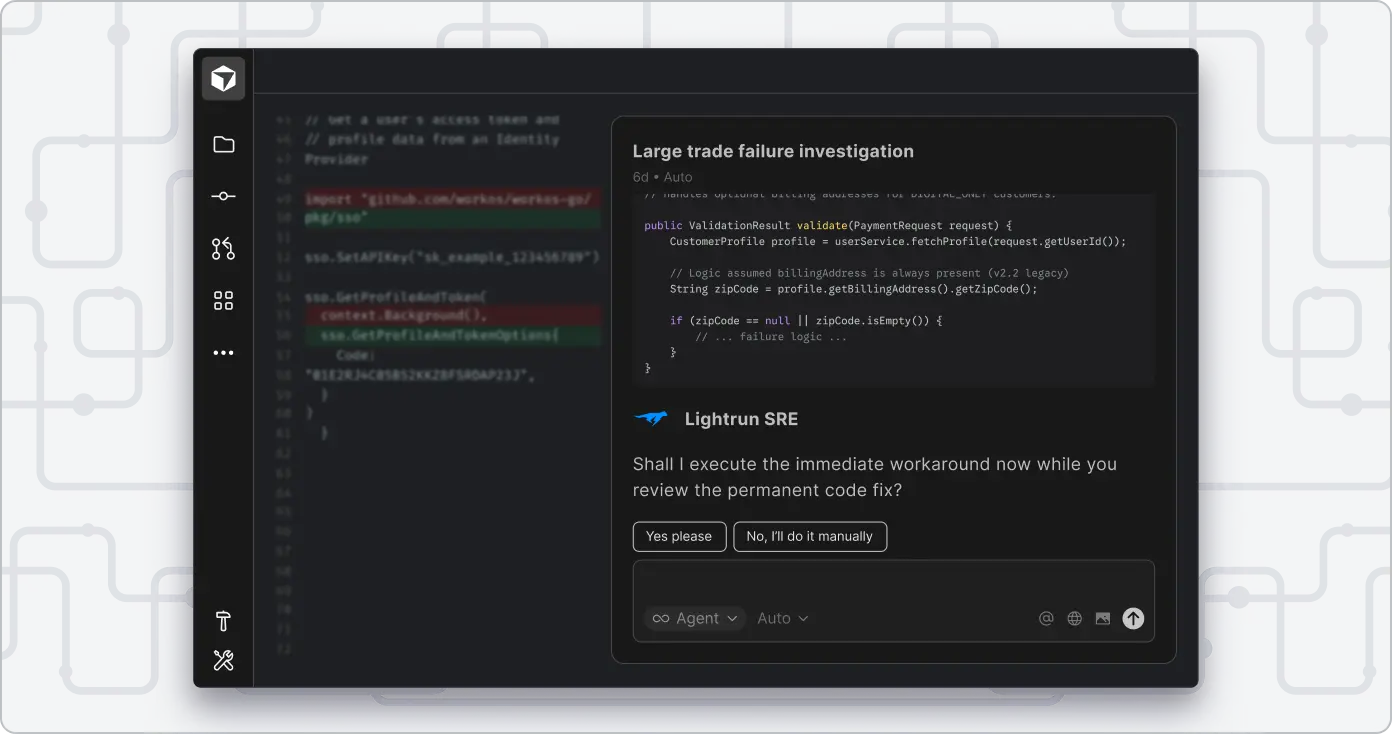Click the Lightrun SRE logo

pyautogui.click(x=651, y=418)
